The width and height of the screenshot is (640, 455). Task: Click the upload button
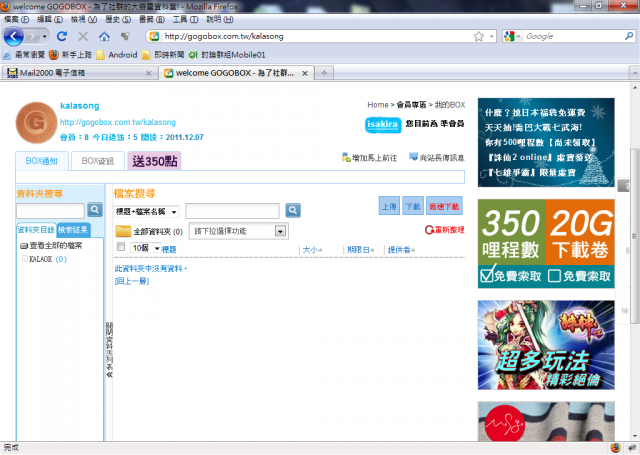click(389, 206)
